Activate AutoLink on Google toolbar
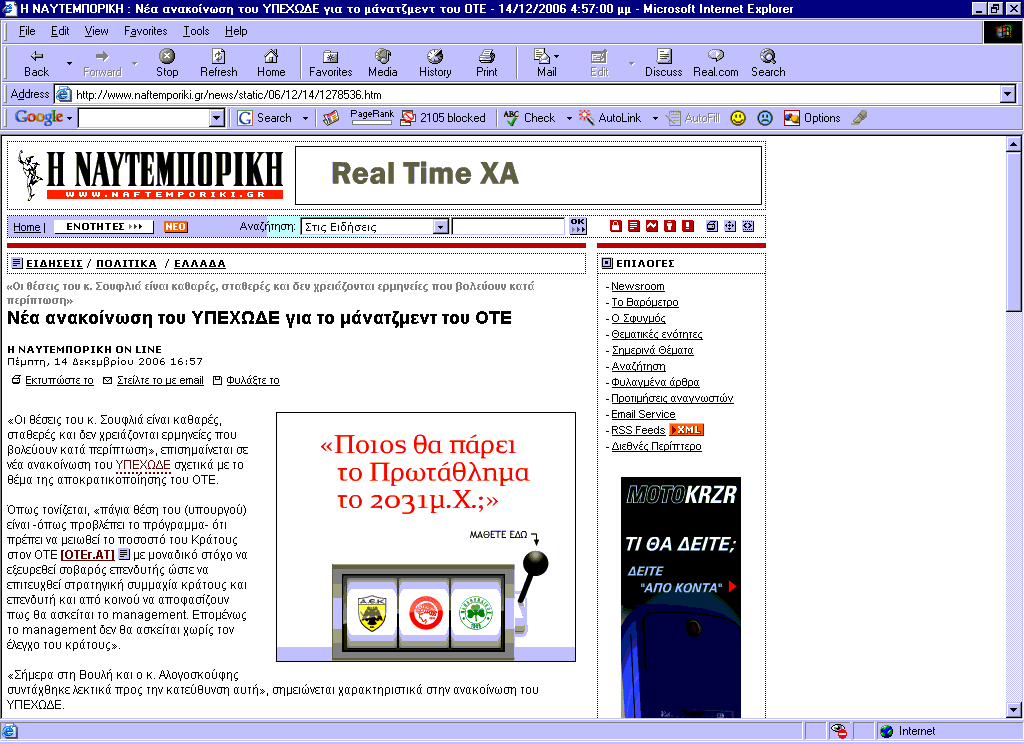The image size is (1024, 744). pos(611,118)
